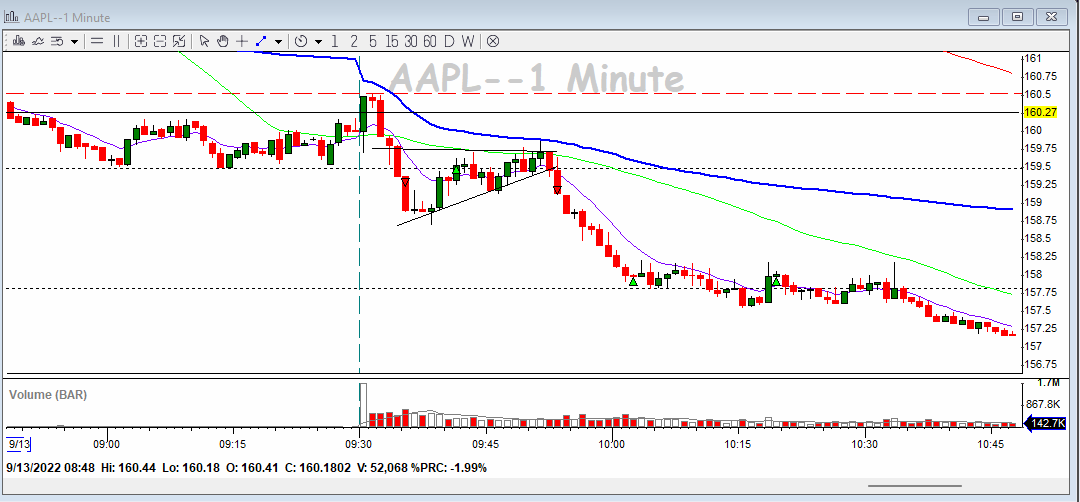
Task: Click the clock time interval icon
Action: click(301, 41)
